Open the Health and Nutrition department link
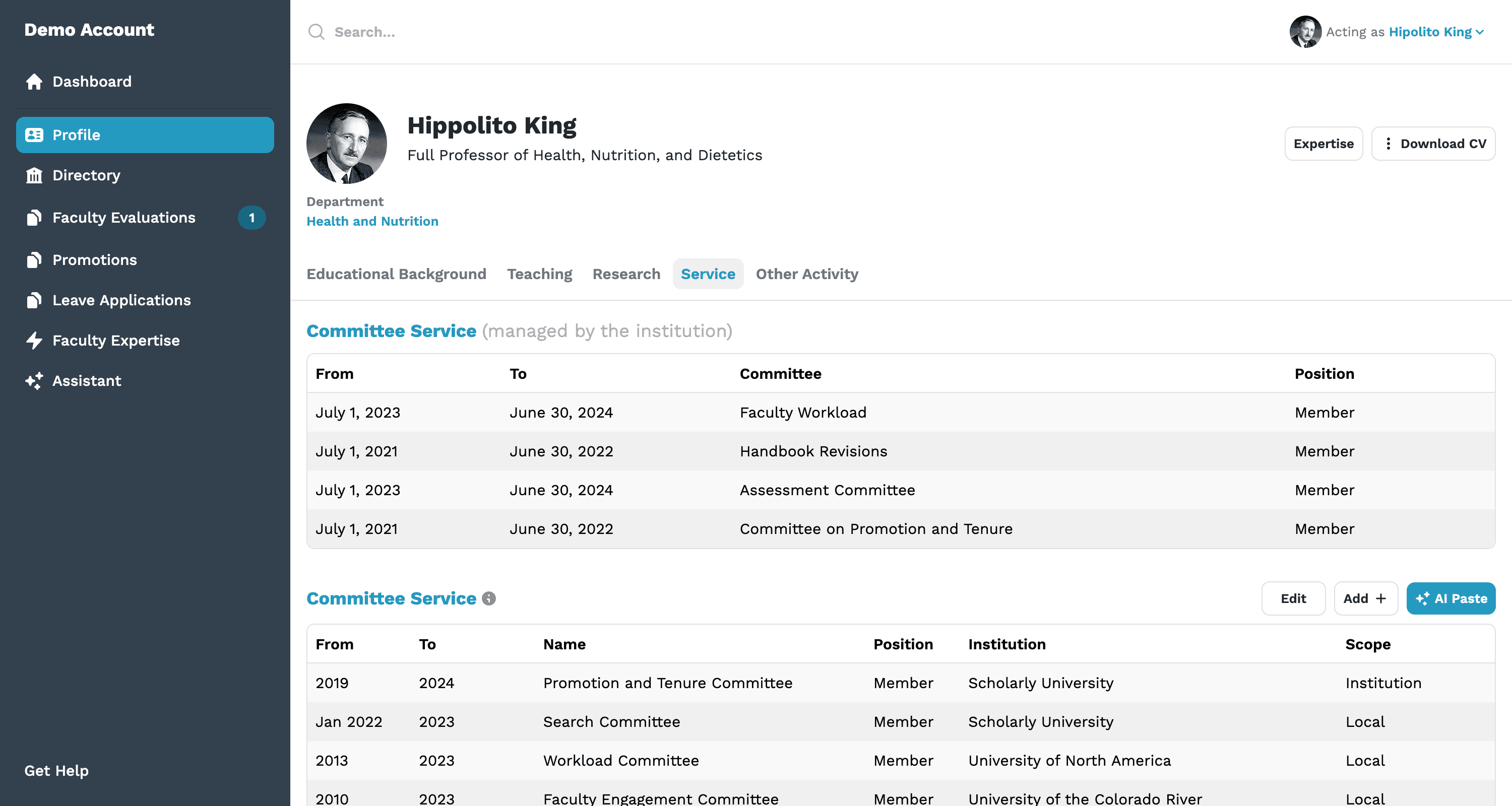This screenshot has height=806, width=1512. (372, 221)
